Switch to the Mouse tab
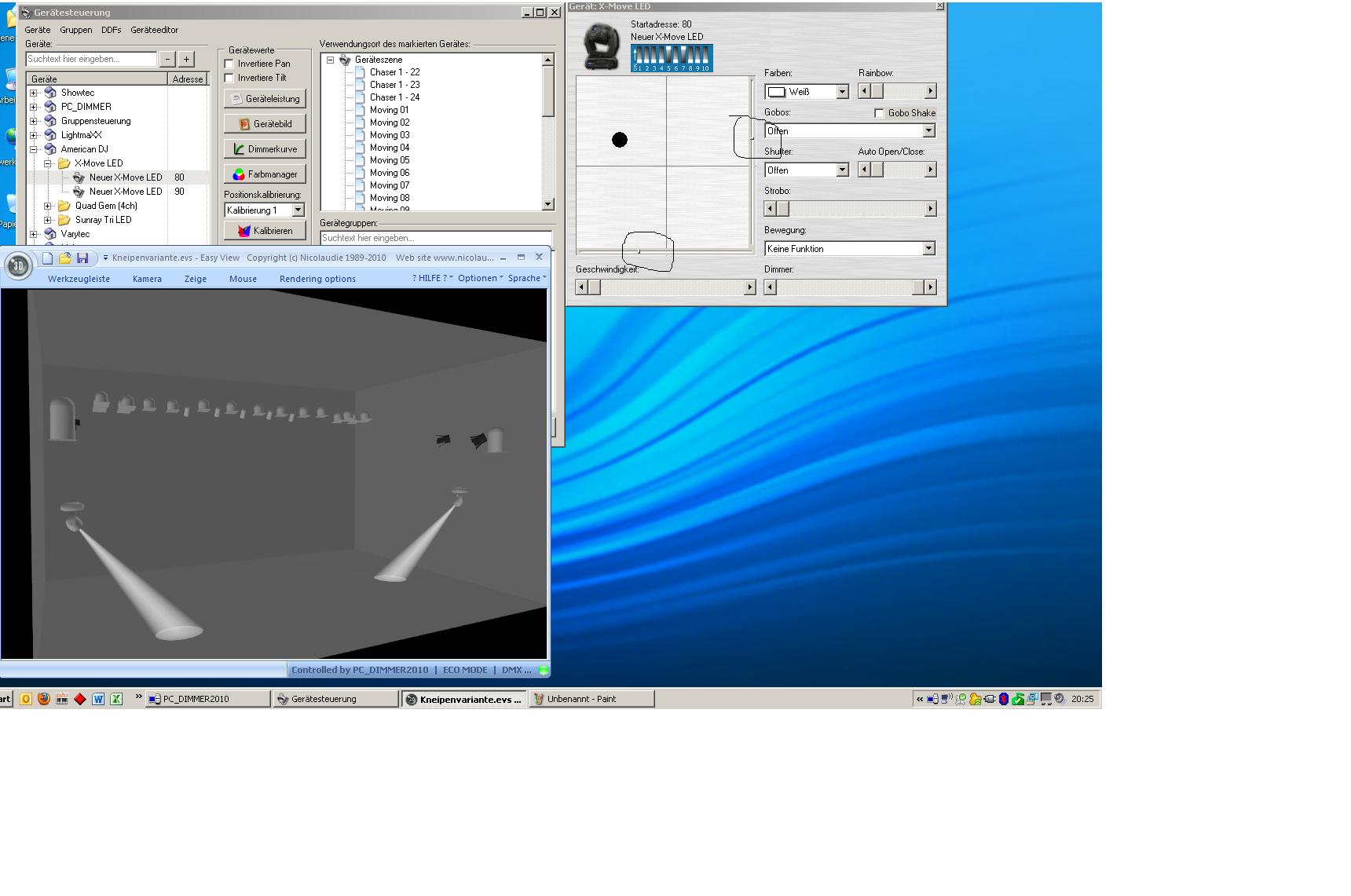This screenshot has height=896, width=1351. [243, 279]
